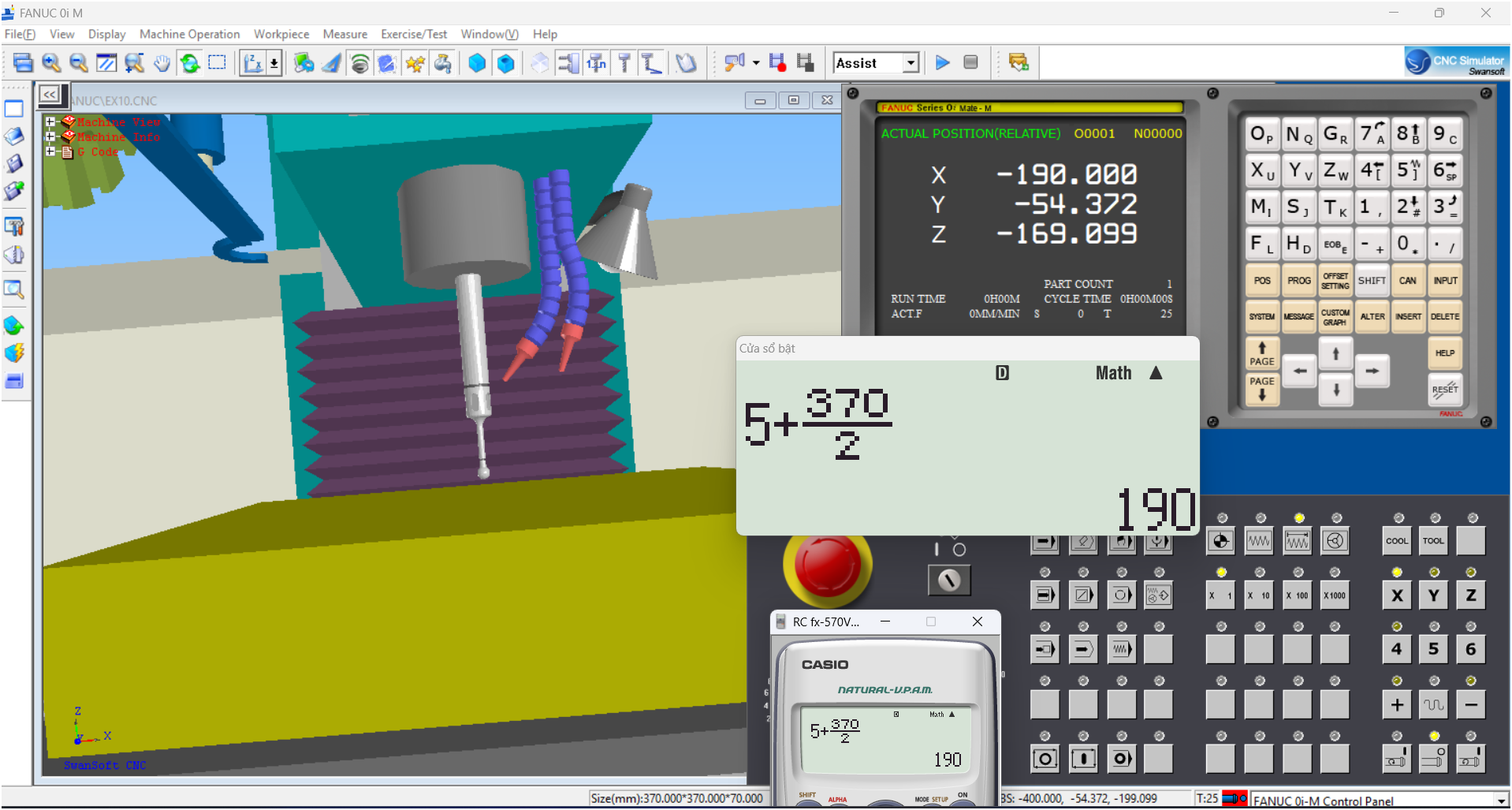Stop simulation with the gray stop button
This screenshot has width=1512, height=810.
pos(970,63)
